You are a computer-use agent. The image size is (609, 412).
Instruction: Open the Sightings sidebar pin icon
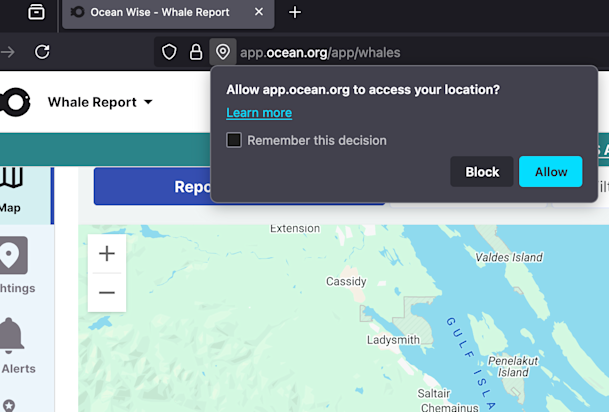13,255
